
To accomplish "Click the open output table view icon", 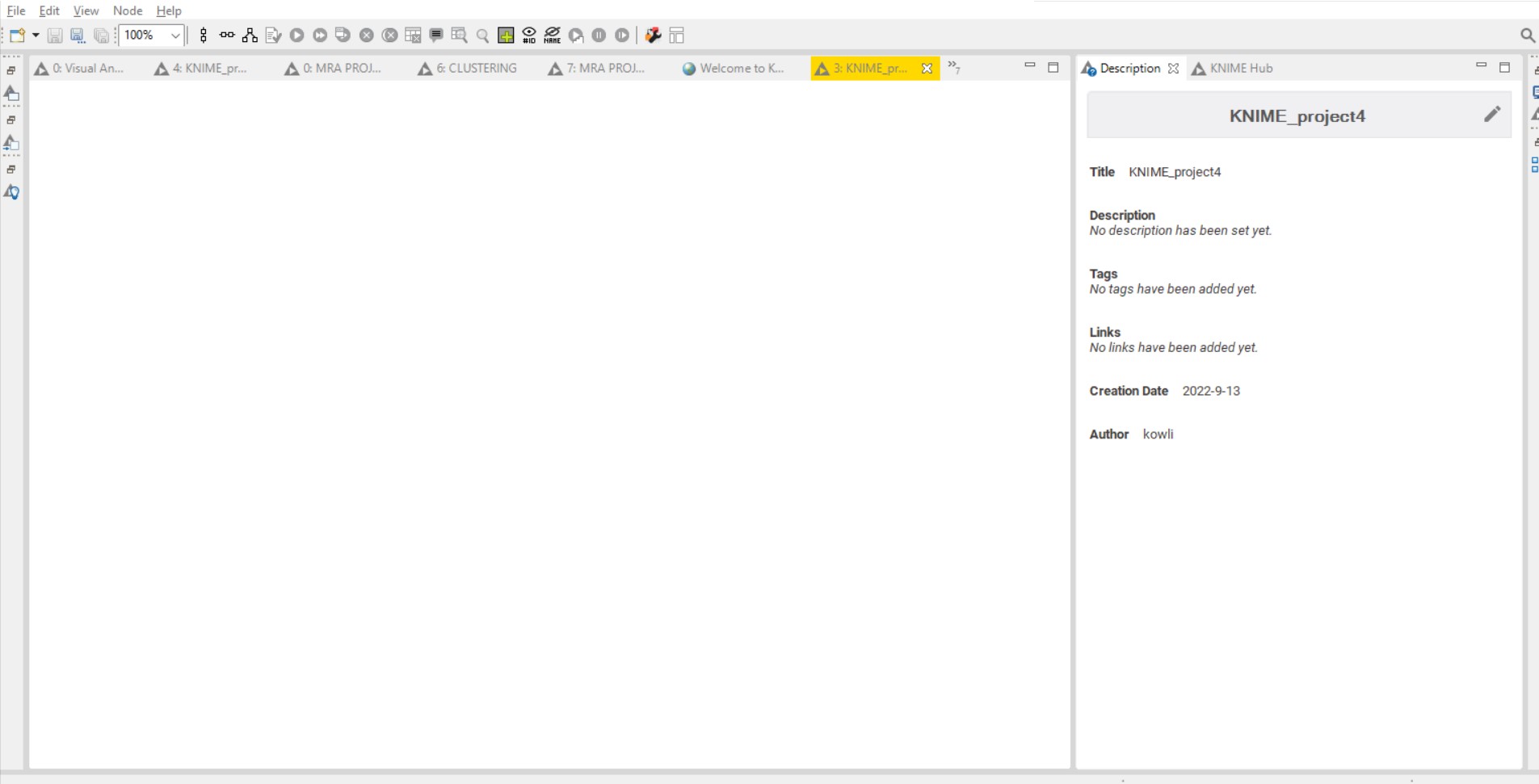I will [x=459, y=36].
